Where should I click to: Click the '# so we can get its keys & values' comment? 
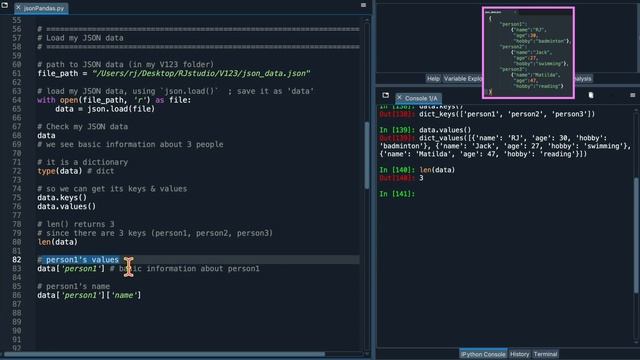tap(112, 189)
